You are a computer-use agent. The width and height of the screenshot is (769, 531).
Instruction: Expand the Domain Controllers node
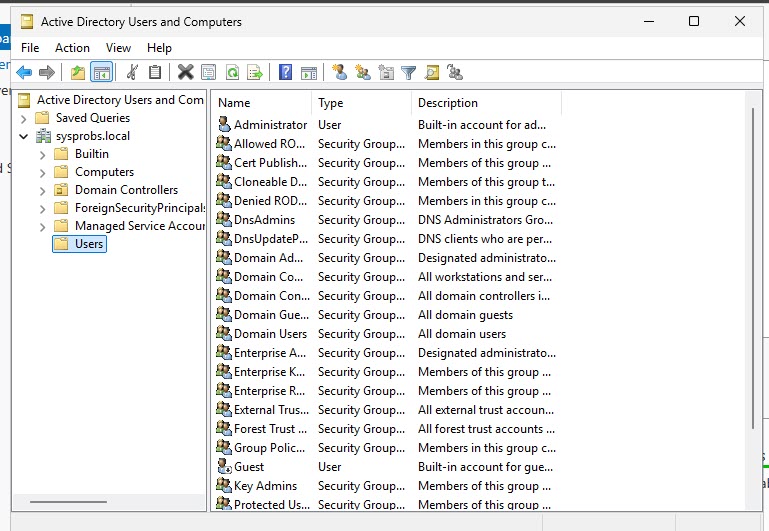point(43,191)
